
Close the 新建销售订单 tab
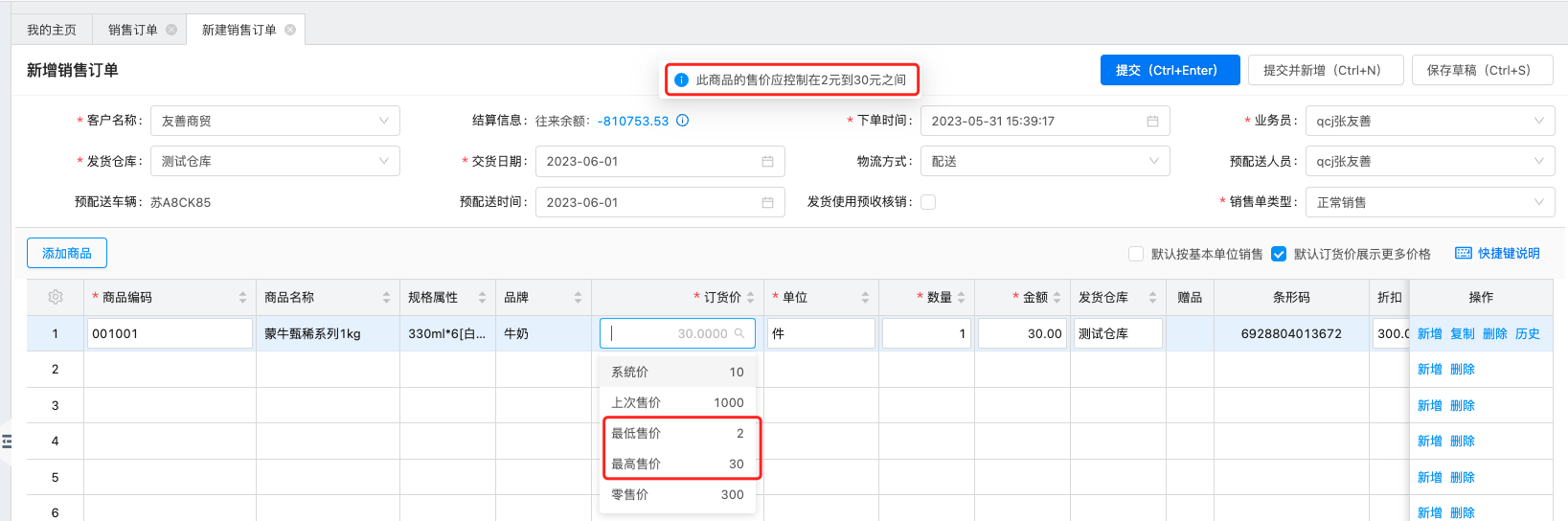290,30
